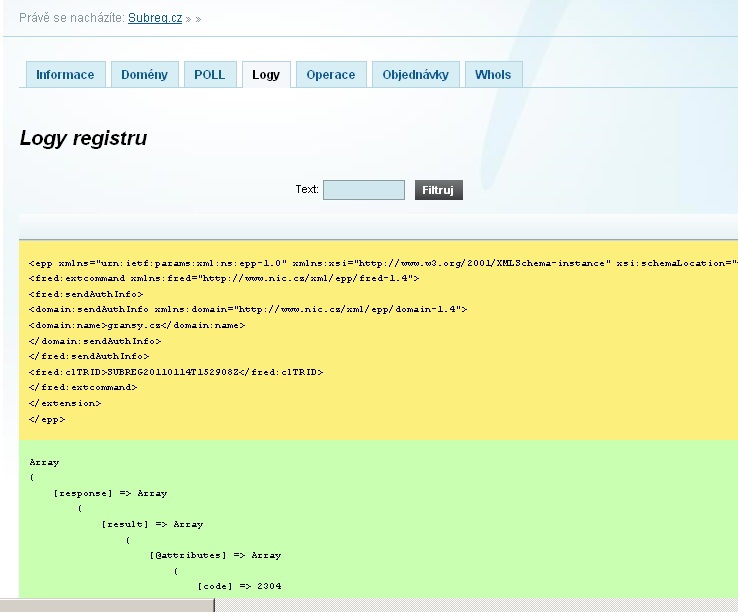Image resolution: width=738 pixels, height=612 pixels.
Task: Click the clTRID line starting with SUBREG
Action: click(176, 372)
